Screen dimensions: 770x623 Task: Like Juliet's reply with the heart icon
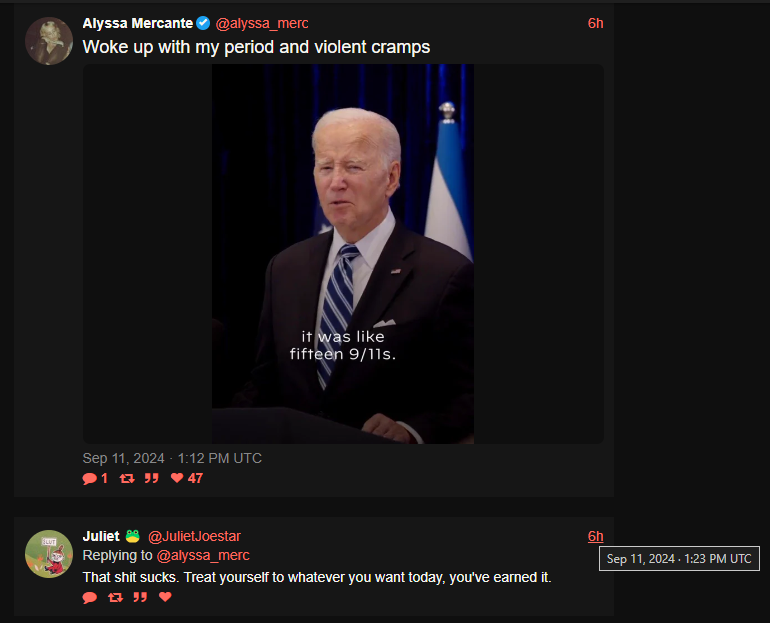(165, 597)
